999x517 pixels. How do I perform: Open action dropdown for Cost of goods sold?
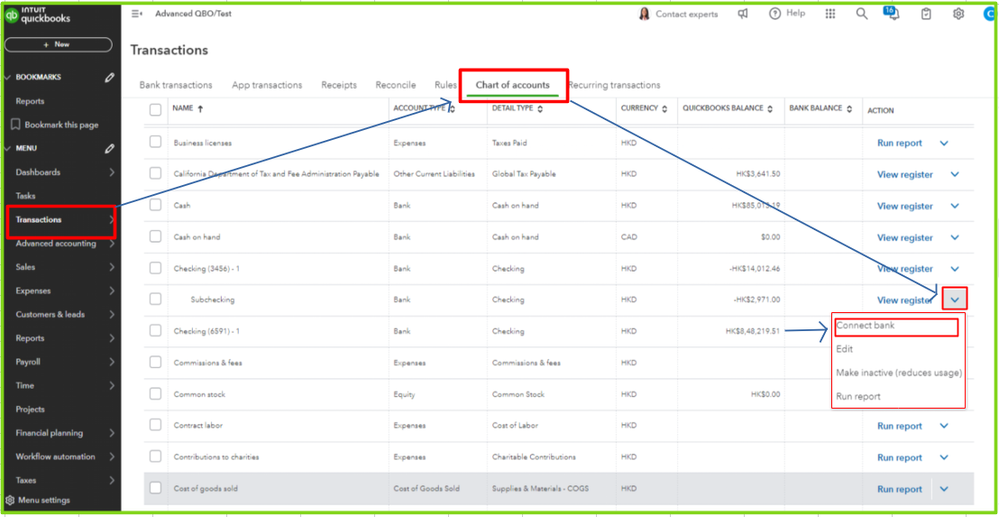(944, 489)
